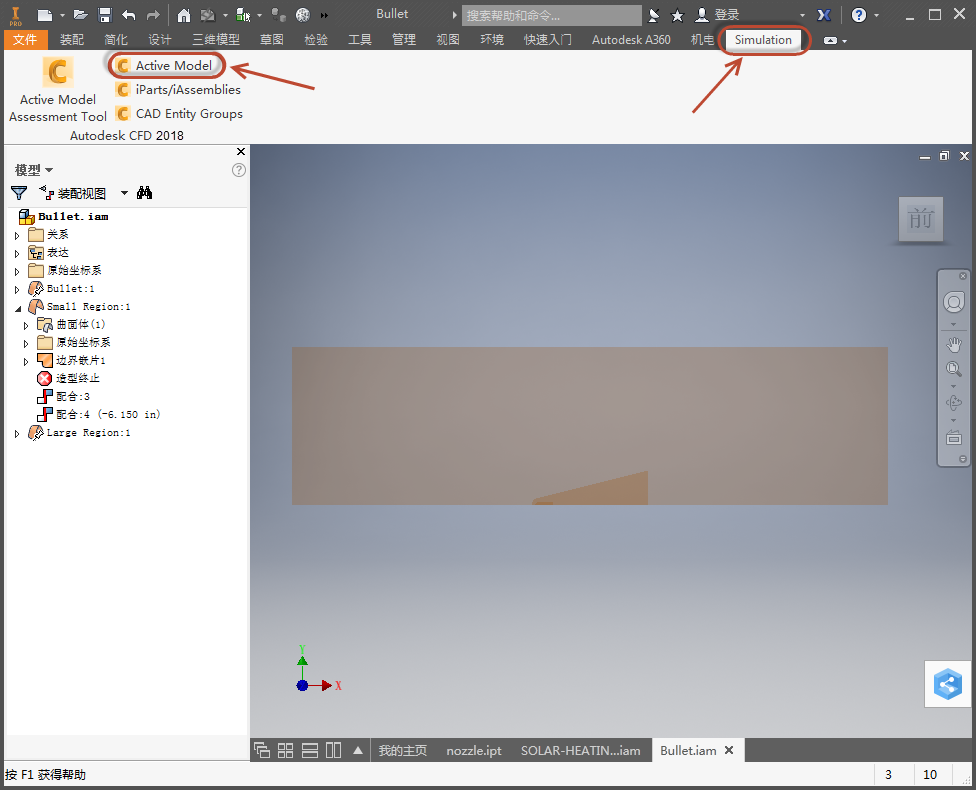Expand the top-level 原始坐标系 folder
Image resolution: width=976 pixels, height=790 pixels.
click(x=17, y=271)
